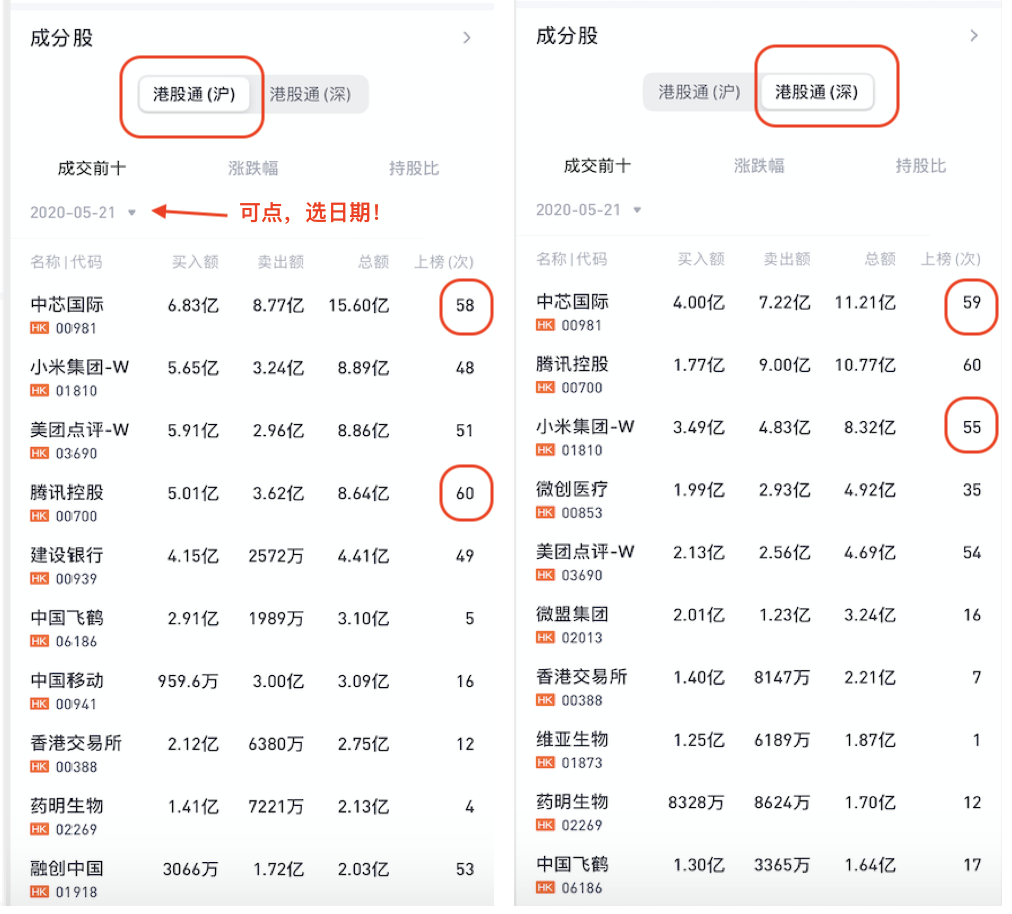Image resolution: width=1012 pixels, height=914 pixels.
Task: Click HK badge of 中芯国际 in right panel
Action: [545, 325]
